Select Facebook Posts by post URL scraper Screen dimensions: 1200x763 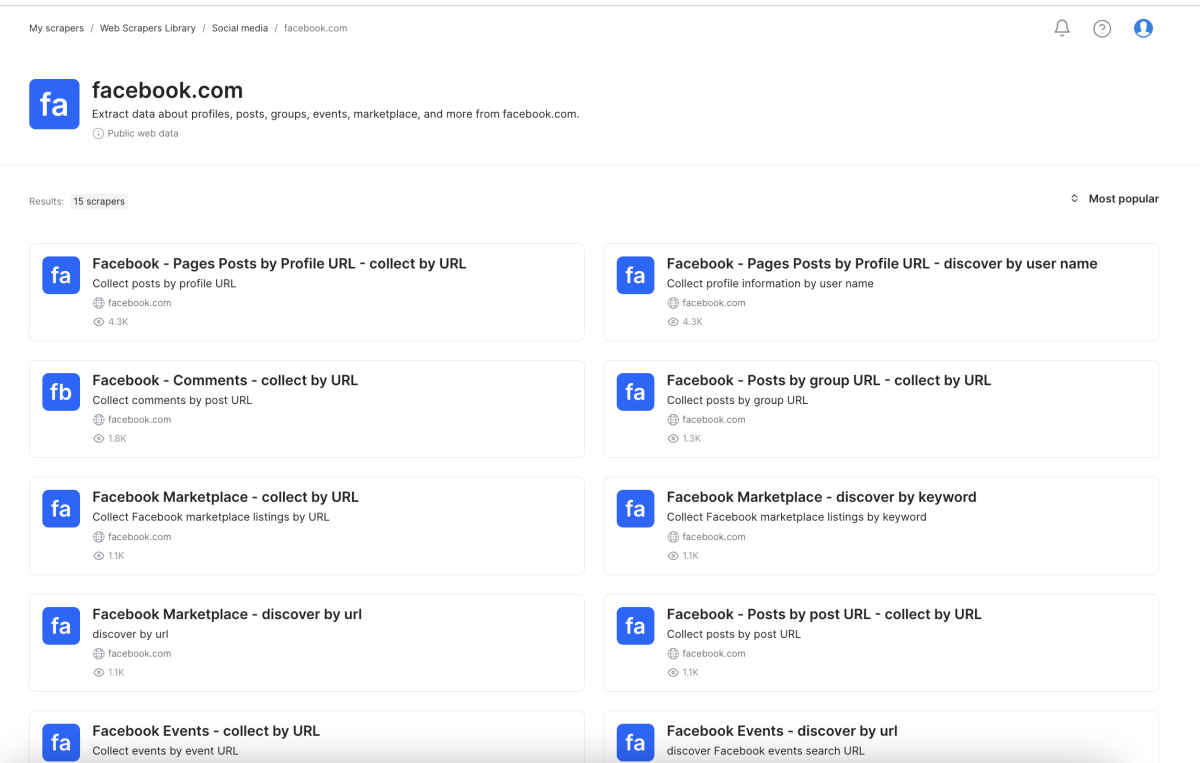823,614
